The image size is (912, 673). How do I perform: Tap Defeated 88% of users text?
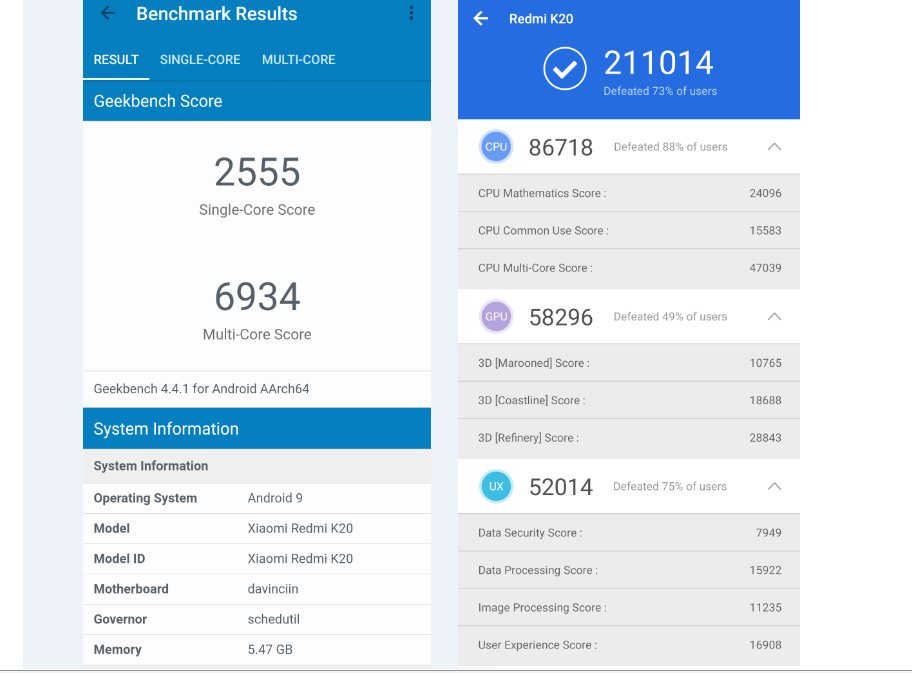pos(670,147)
